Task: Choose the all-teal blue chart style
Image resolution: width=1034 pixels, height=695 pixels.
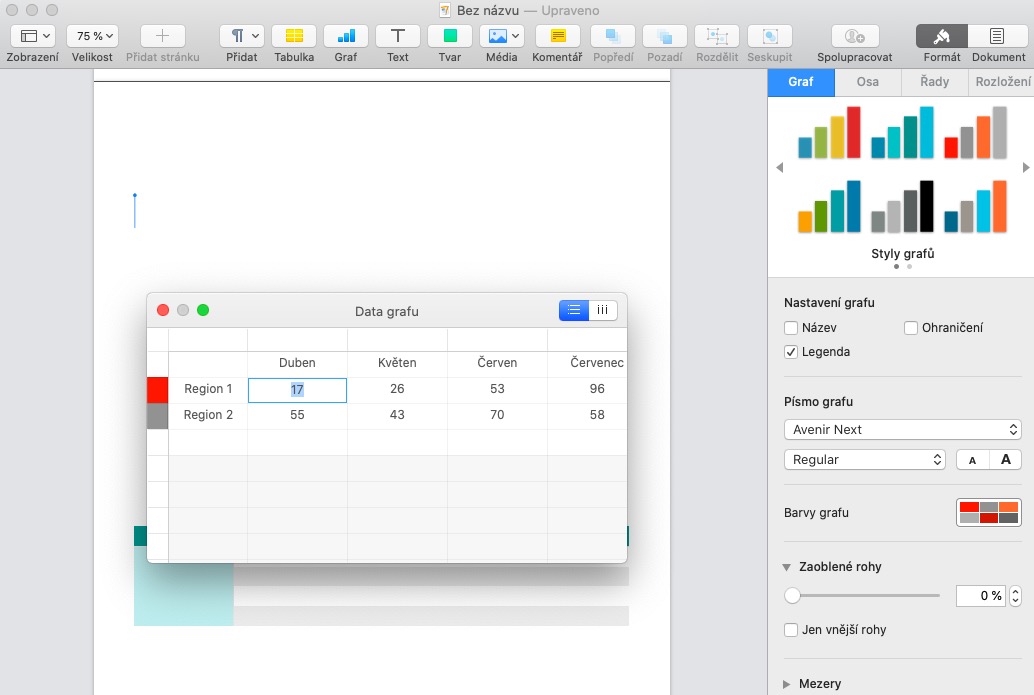Action: (902, 133)
